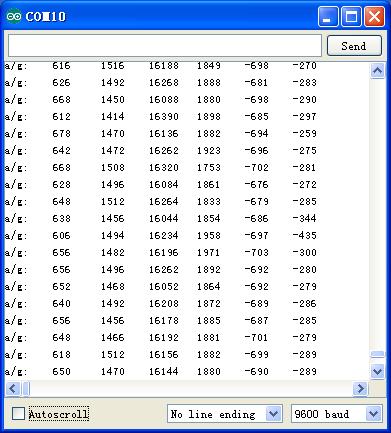Screen dimensions: 391x433
Task: Open the 9600 baud rate dropdown
Action: coord(337,414)
